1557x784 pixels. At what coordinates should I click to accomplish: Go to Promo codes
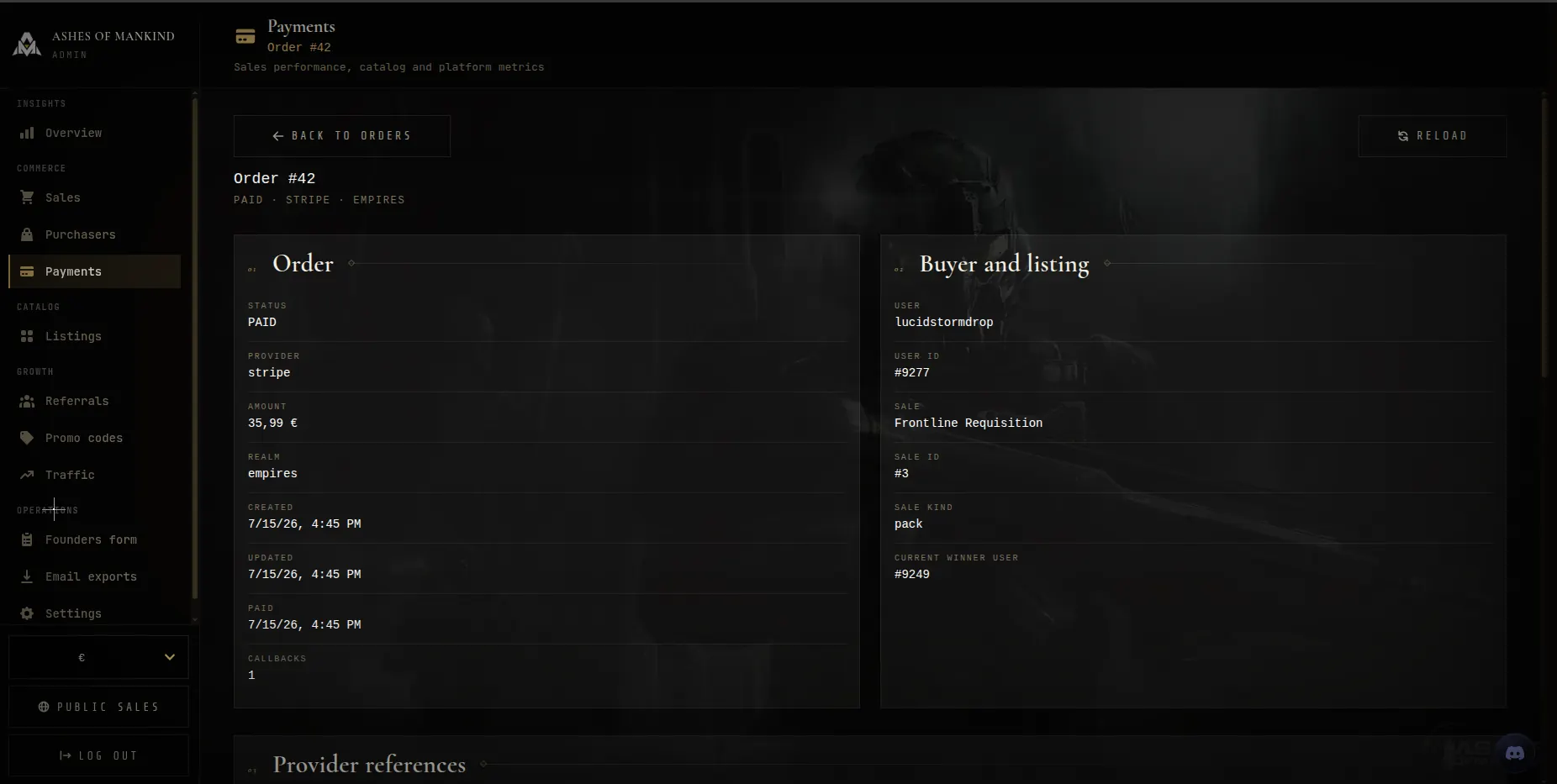click(94, 438)
